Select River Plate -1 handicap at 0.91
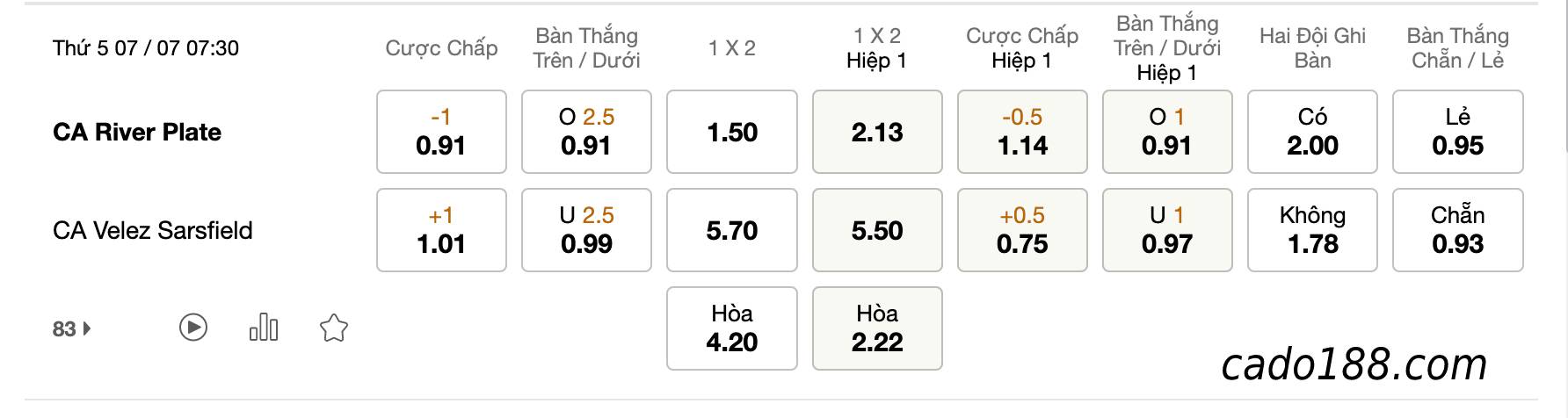 pyautogui.click(x=441, y=132)
